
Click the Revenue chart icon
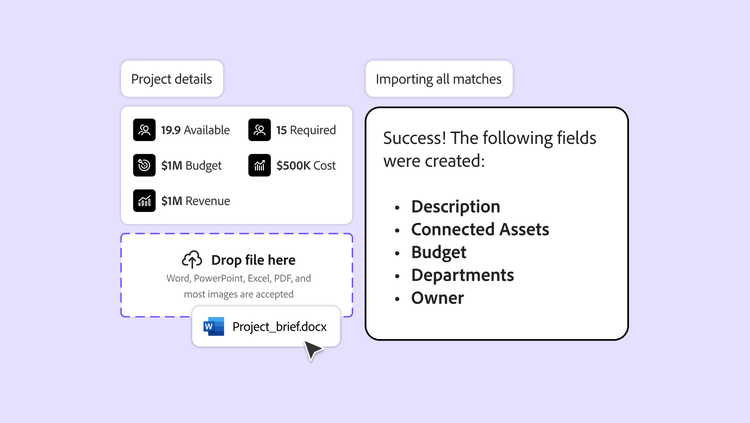click(x=145, y=201)
